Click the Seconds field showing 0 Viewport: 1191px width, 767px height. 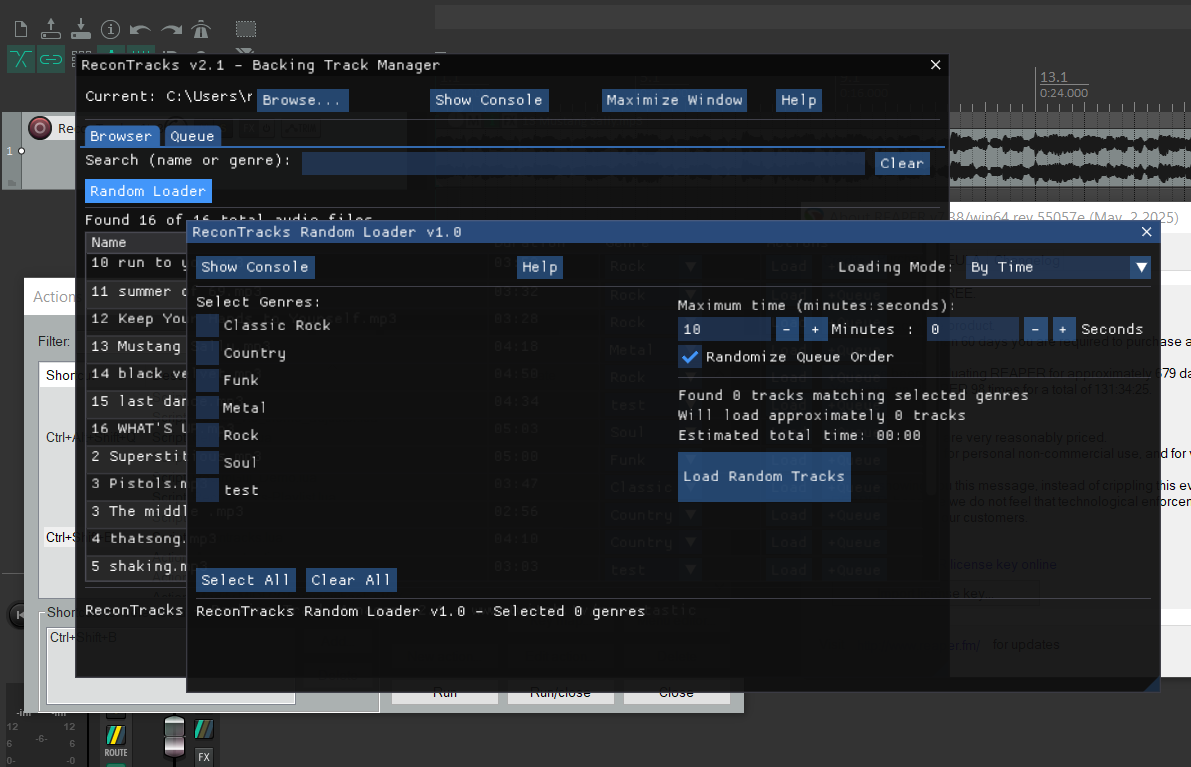click(x=973, y=330)
